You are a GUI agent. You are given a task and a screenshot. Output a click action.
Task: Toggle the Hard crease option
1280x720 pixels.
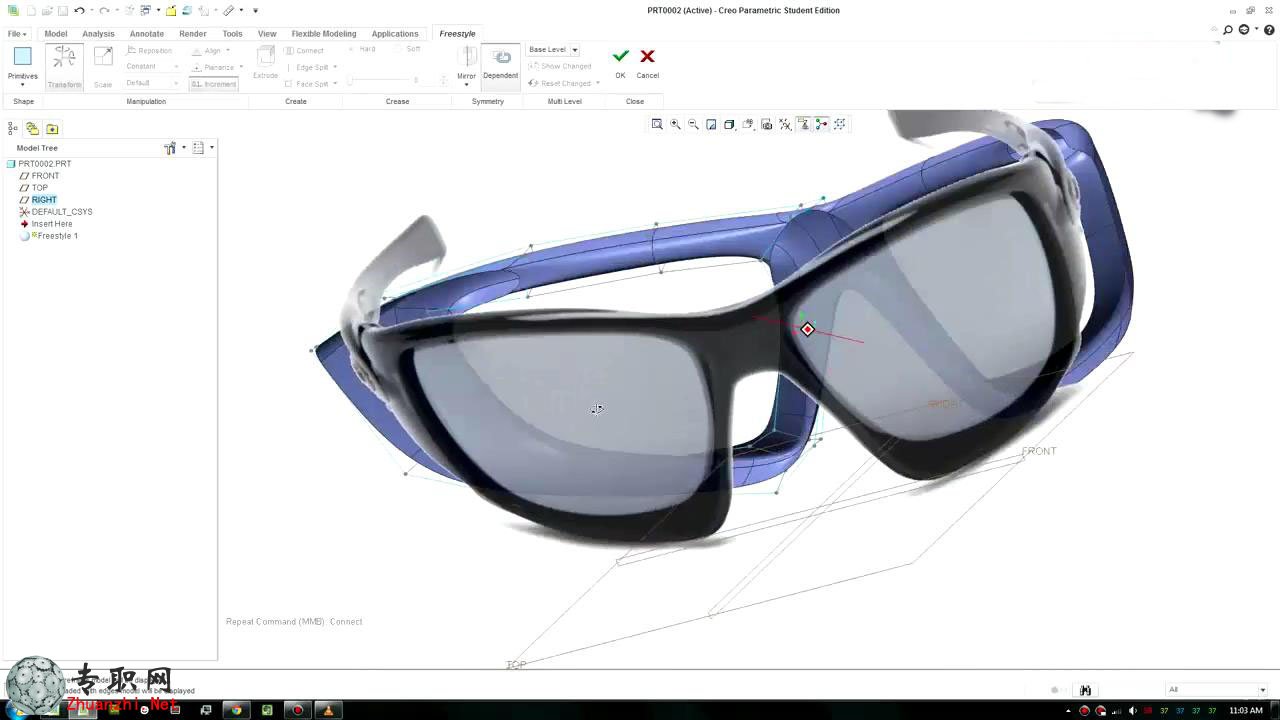[x=362, y=49]
